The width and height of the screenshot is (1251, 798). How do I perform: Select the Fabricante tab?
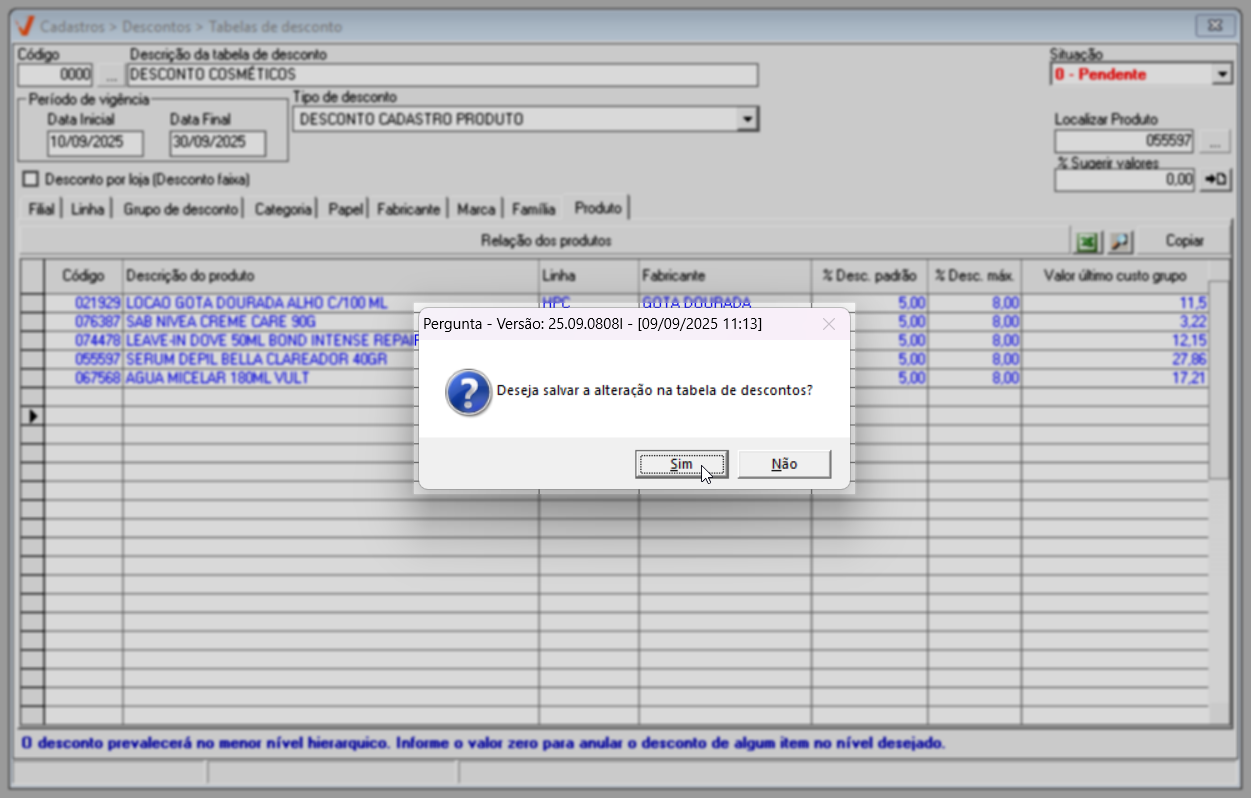pyautogui.click(x=408, y=209)
